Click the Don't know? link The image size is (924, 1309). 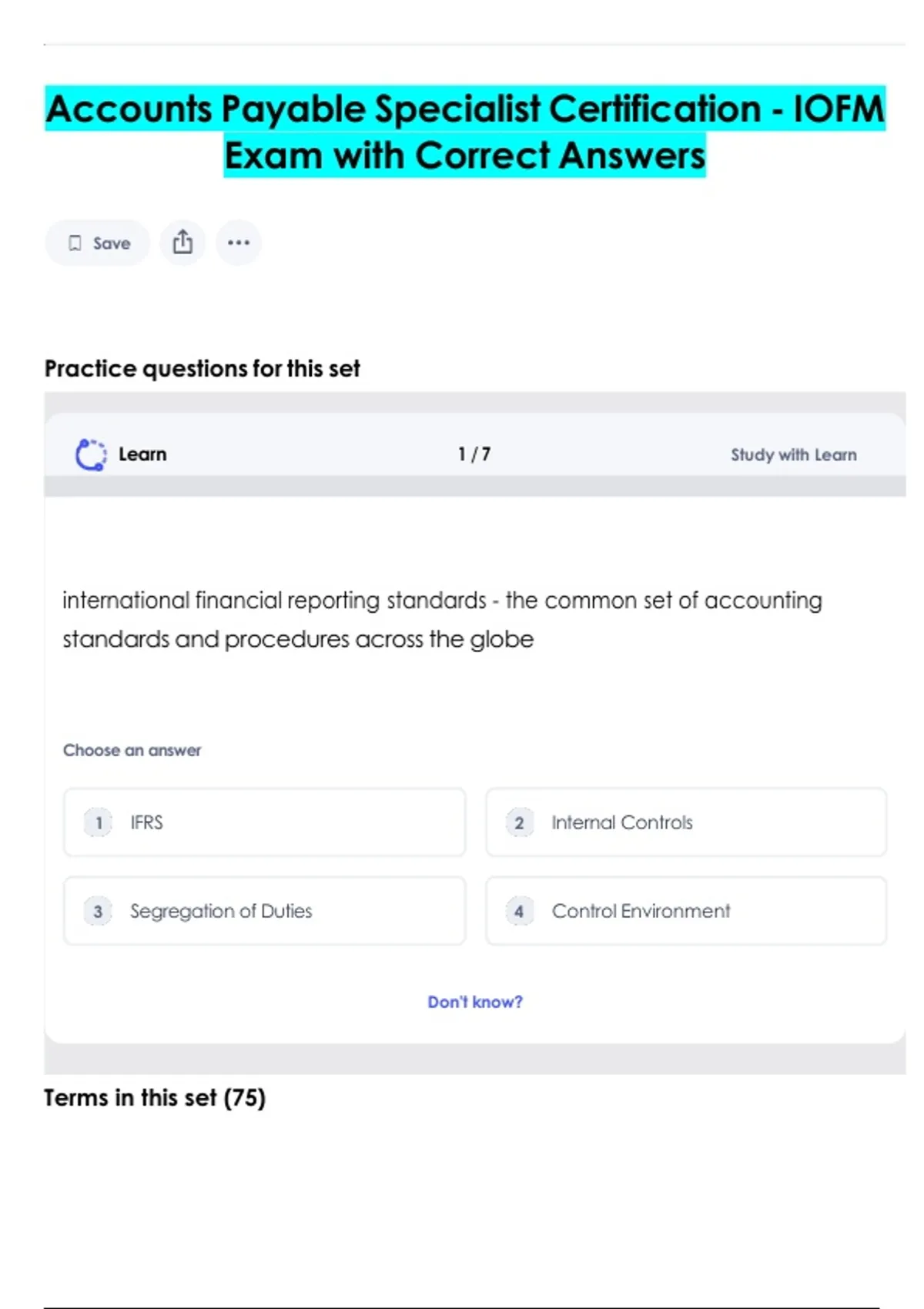coord(475,1002)
